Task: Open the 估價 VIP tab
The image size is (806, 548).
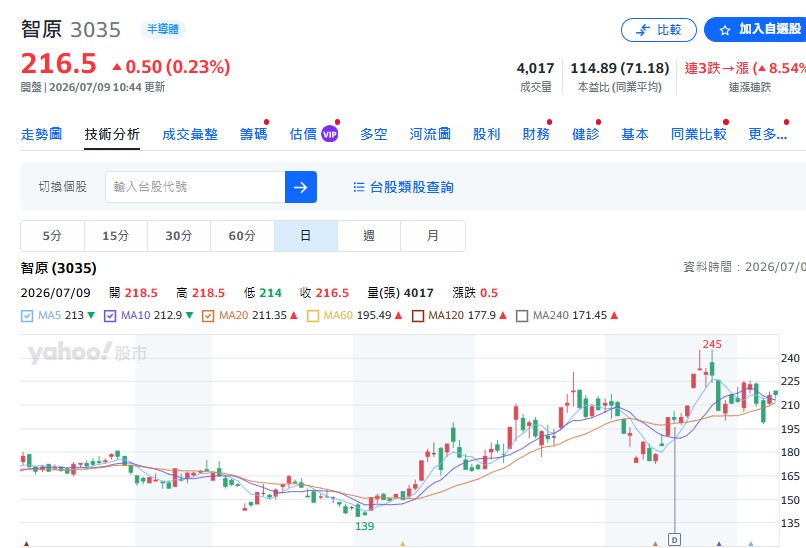Action: click(314, 134)
